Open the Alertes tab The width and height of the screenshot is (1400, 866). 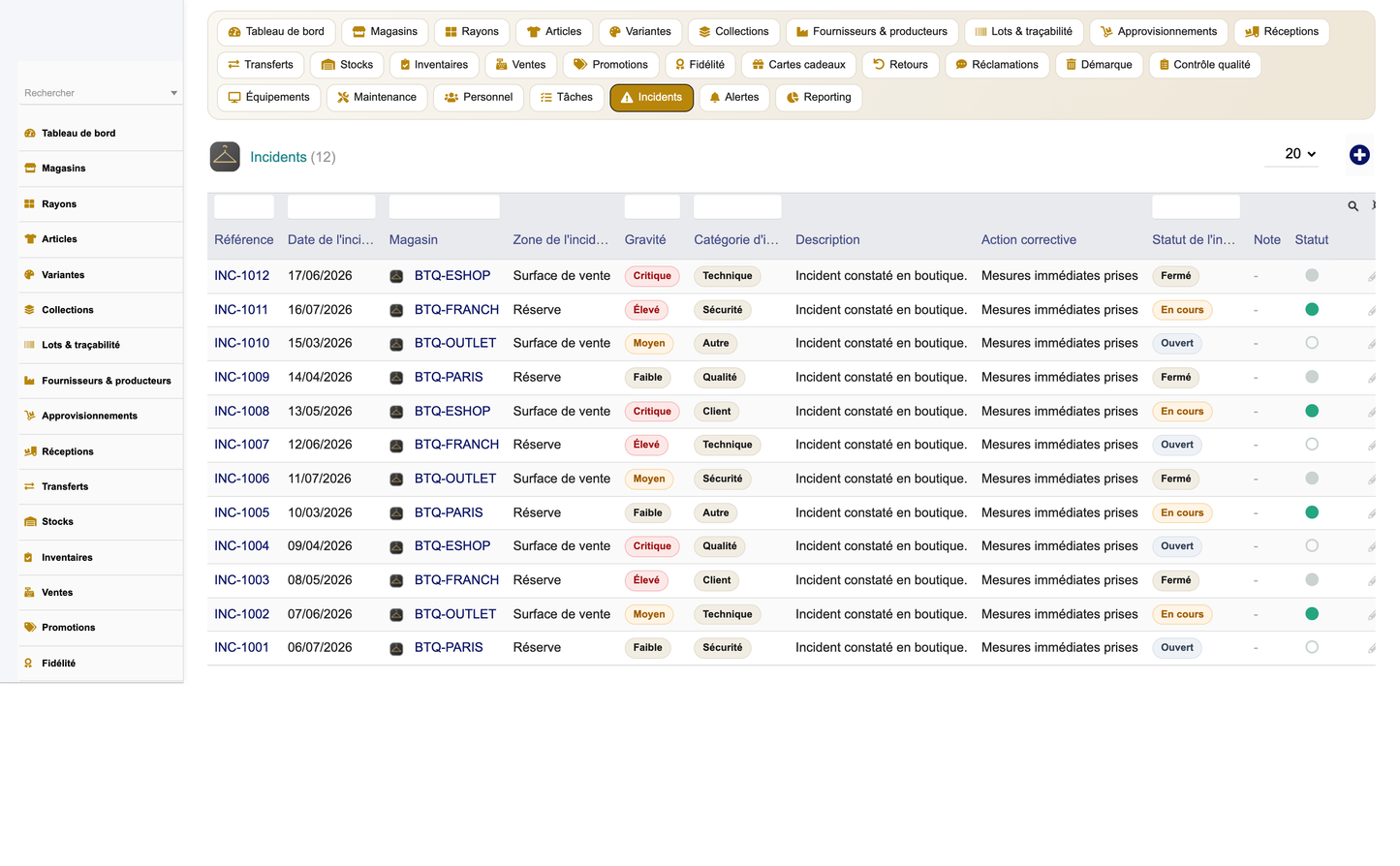click(x=734, y=98)
